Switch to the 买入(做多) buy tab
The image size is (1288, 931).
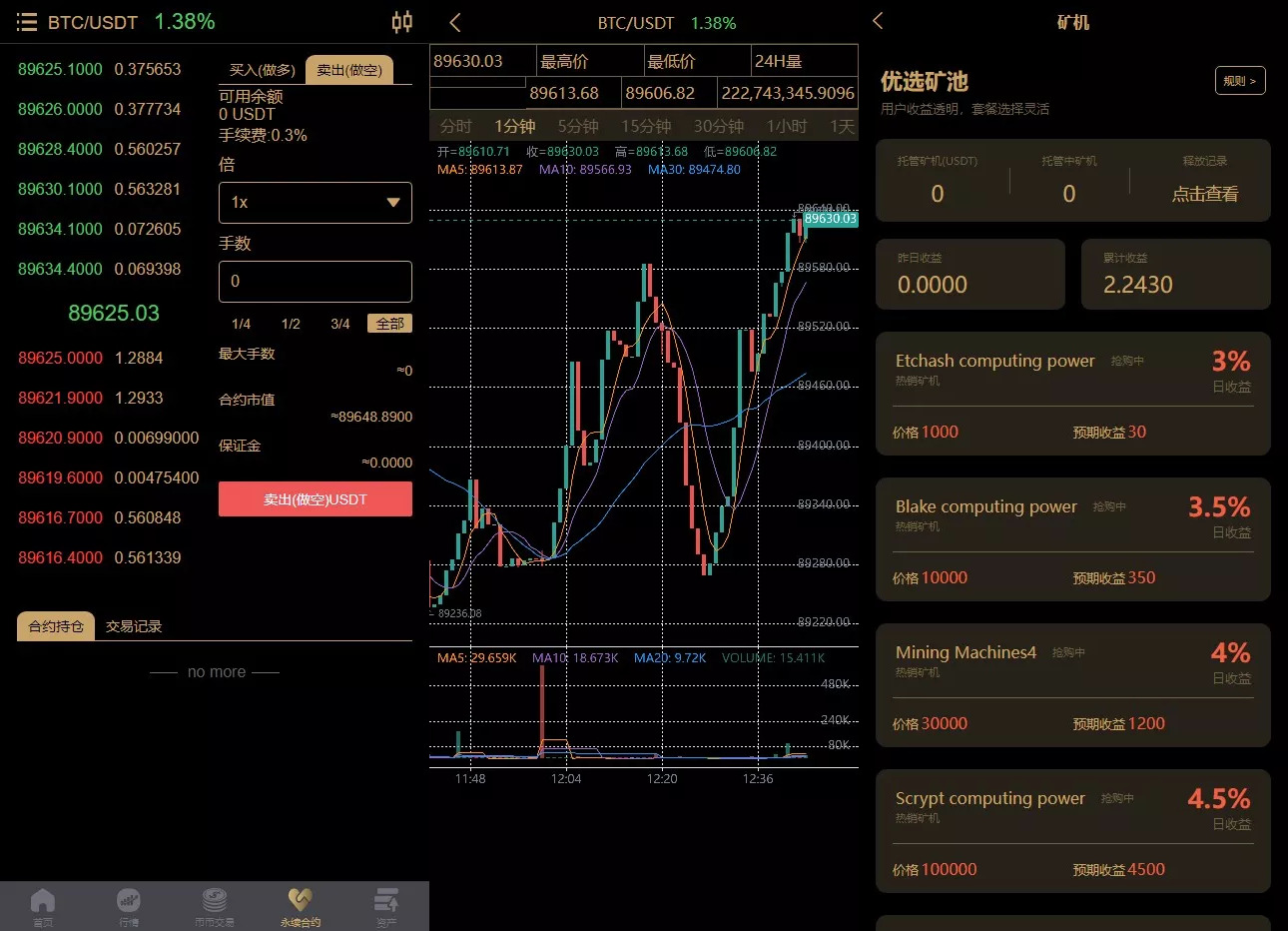pyautogui.click(x=259, y=69)
